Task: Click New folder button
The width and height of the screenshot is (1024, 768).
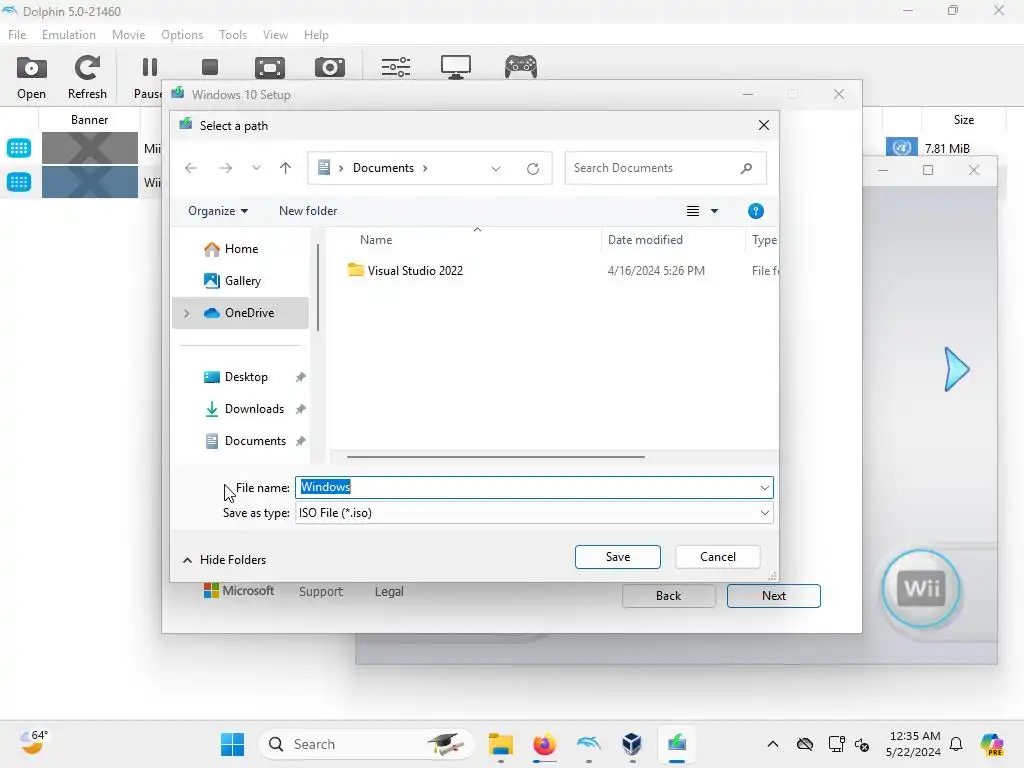Action: pyautogui.click(x=308, y=211)
